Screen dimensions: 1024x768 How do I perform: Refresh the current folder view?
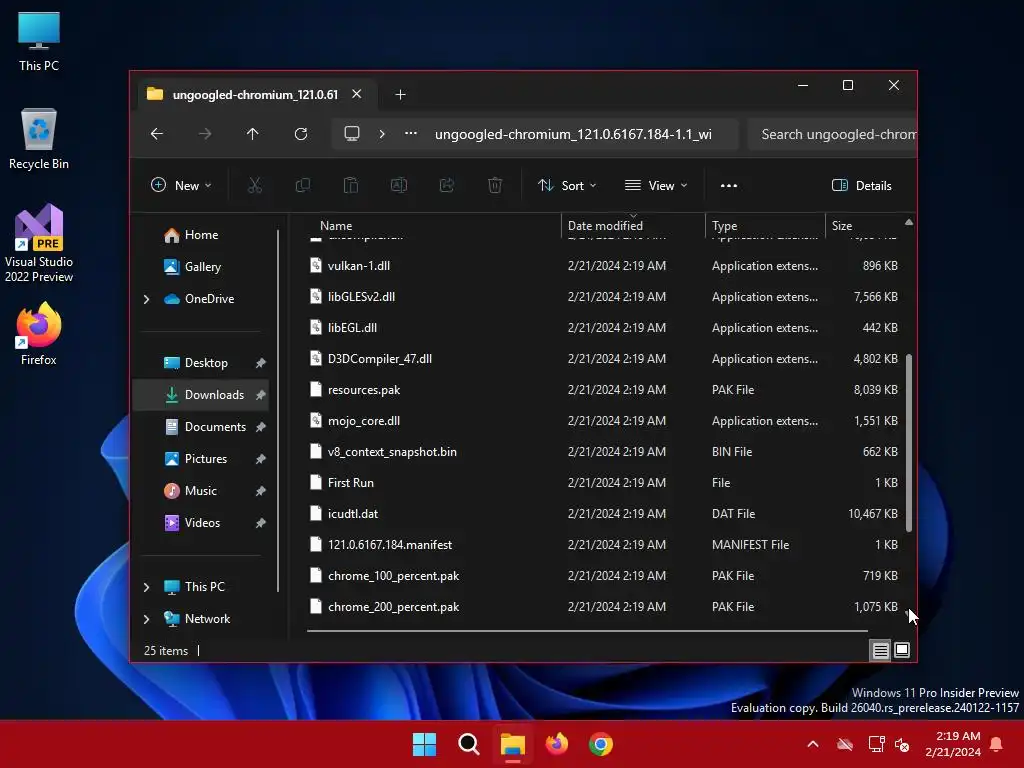click(300, 134)
